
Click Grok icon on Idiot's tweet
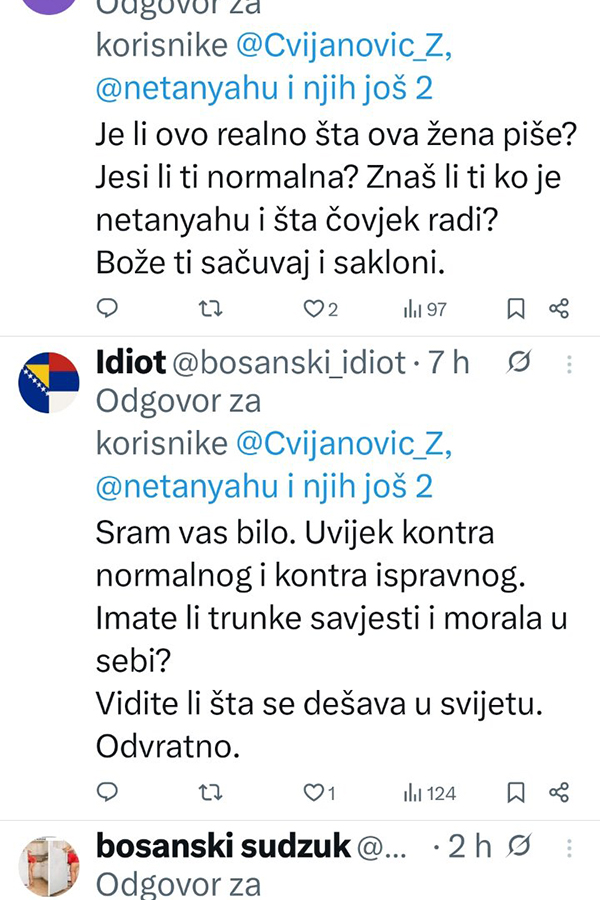click(519, 364)
